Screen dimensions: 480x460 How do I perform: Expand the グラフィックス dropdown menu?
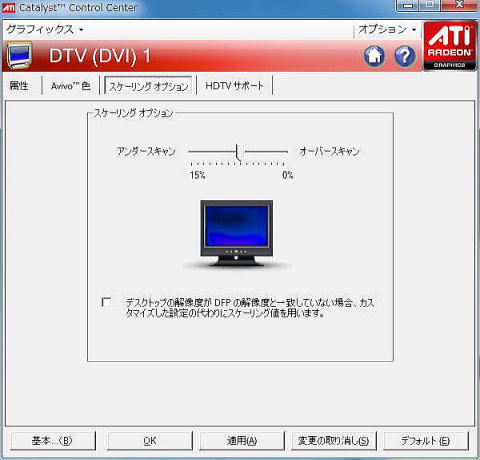coord(45,30)
